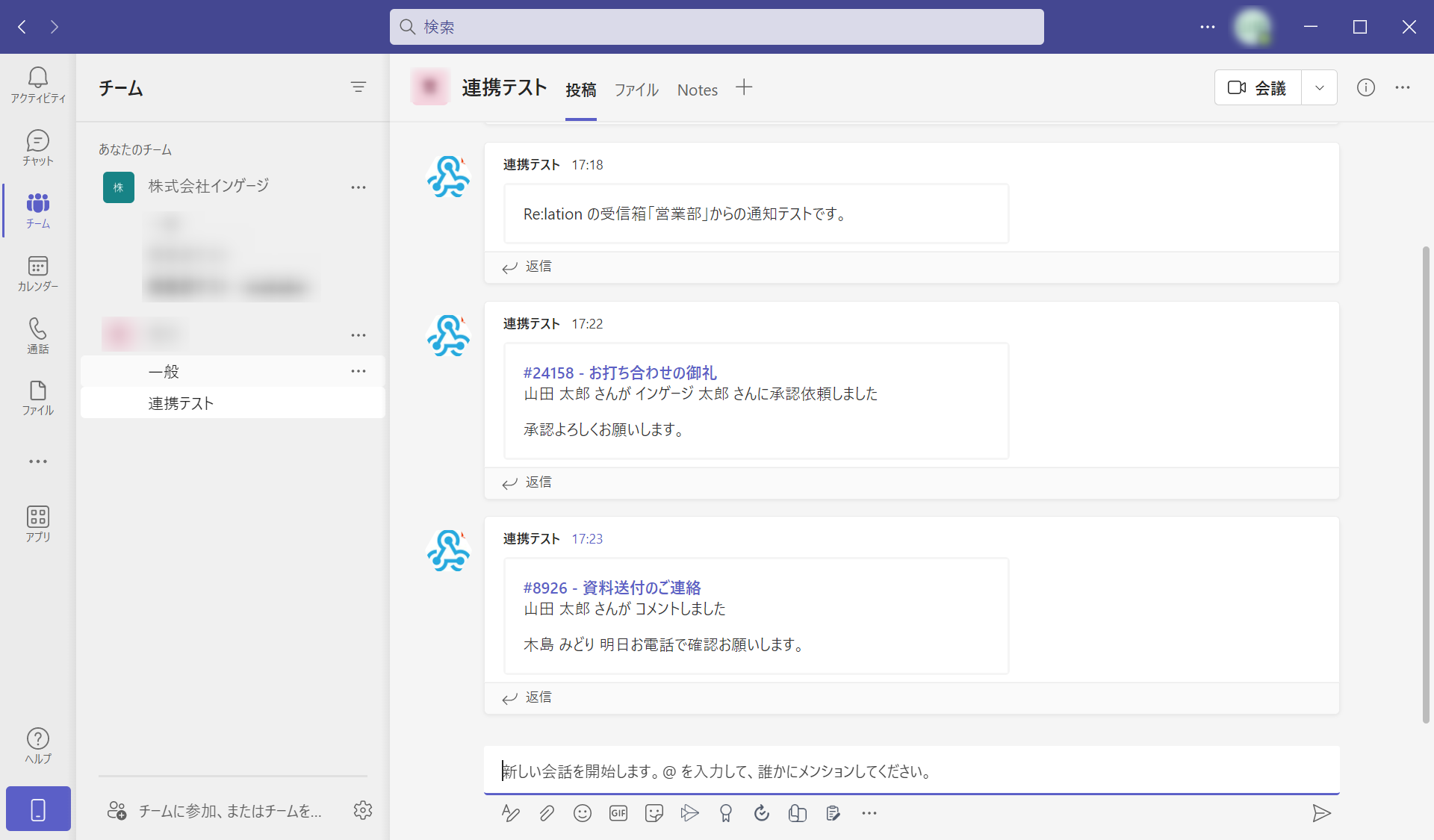Switch to the 投稿 tab

pos(581,90)
